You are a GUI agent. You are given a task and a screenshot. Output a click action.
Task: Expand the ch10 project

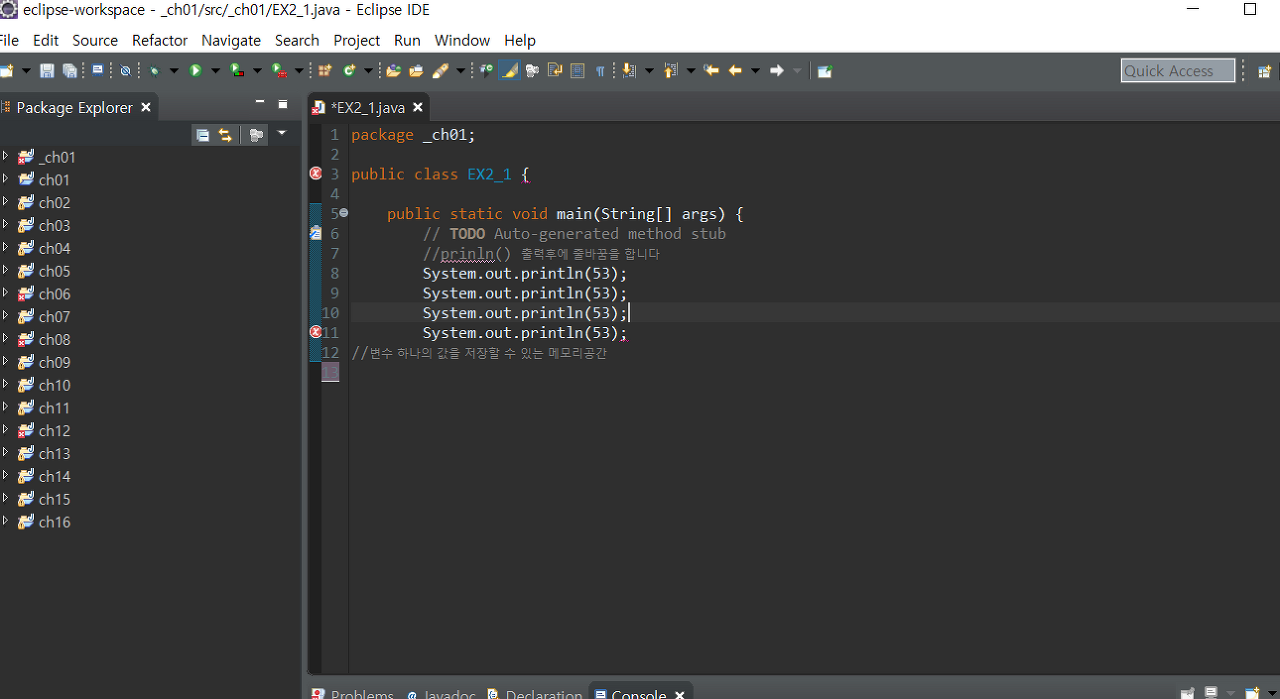[5, 385]
